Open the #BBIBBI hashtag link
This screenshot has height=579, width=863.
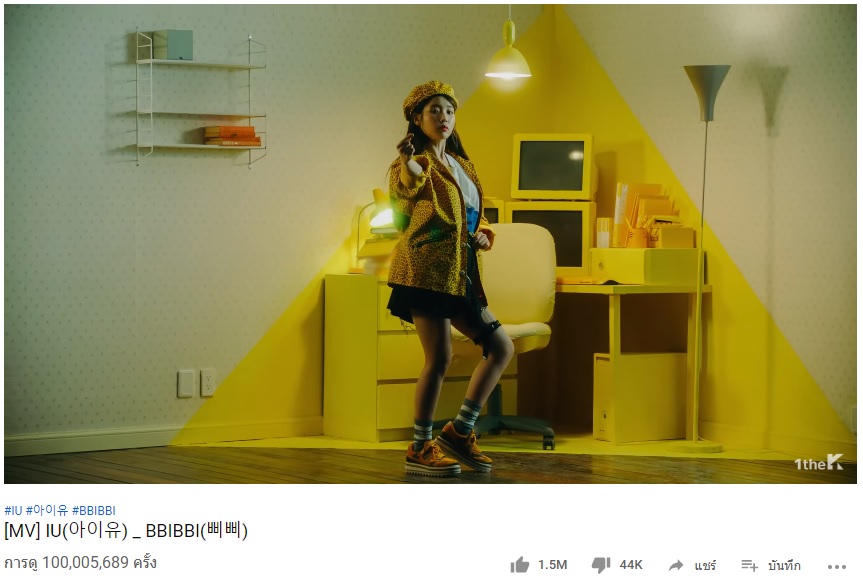tap(94, 510)
